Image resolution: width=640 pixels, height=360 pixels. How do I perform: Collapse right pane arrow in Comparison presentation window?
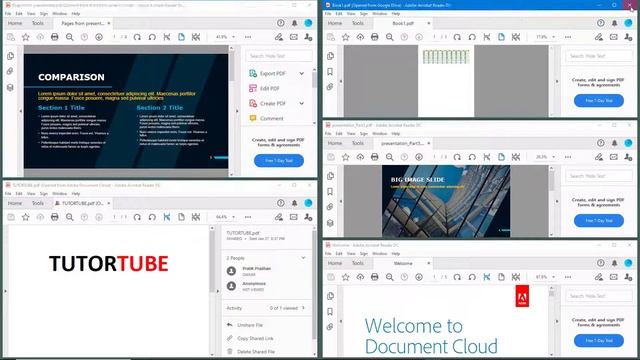(x=237, y=111)
